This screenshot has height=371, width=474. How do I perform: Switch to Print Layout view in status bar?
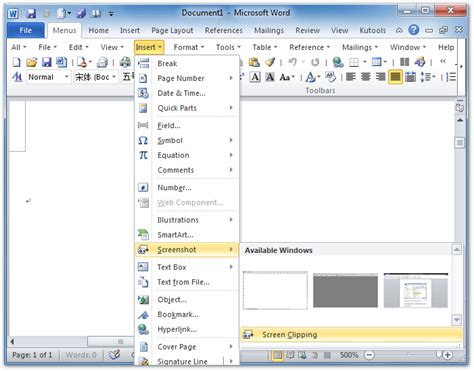click(x=277, y=355)
